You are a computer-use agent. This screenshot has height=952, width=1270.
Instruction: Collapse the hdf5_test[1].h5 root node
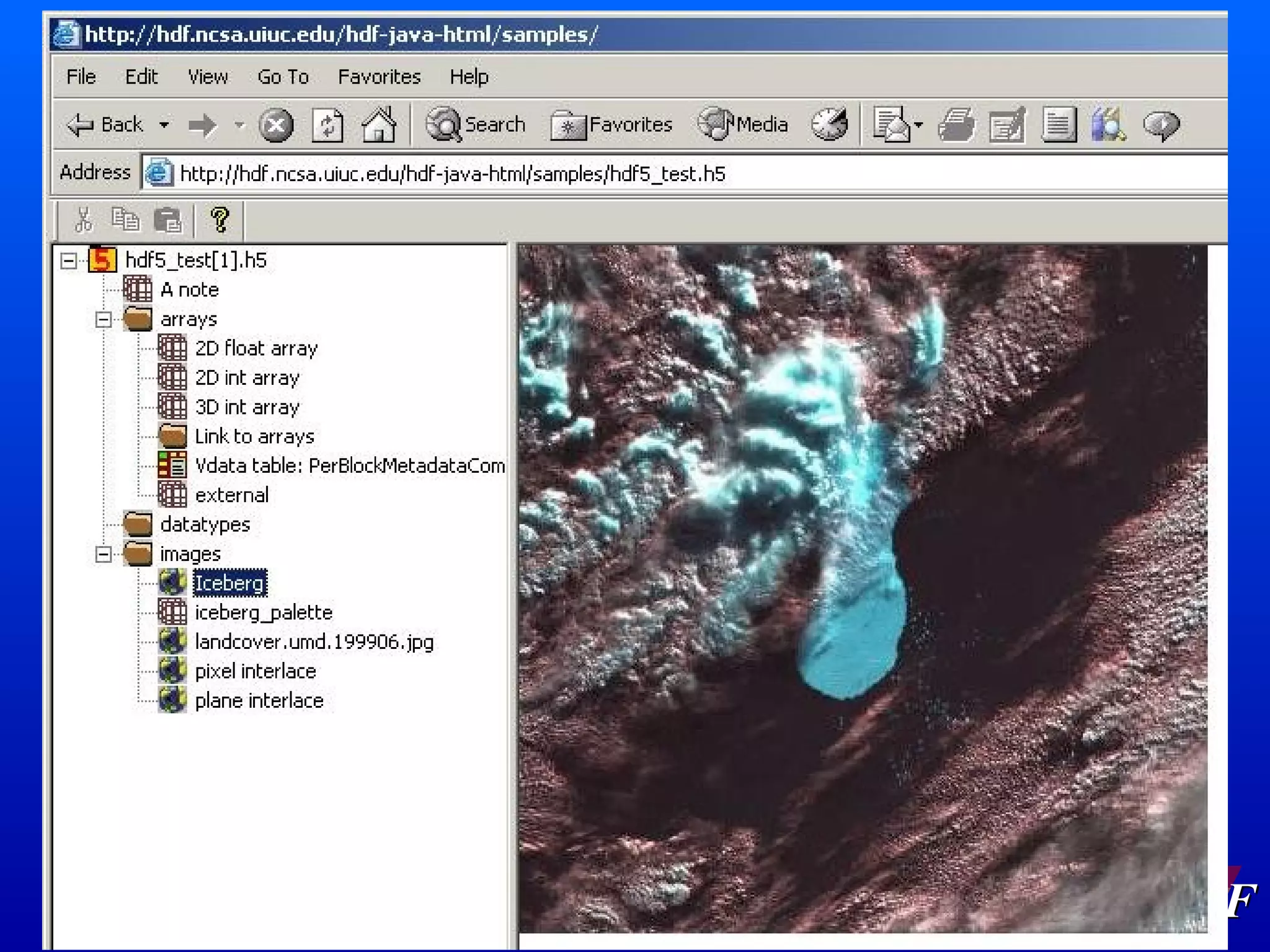[69, 261]
